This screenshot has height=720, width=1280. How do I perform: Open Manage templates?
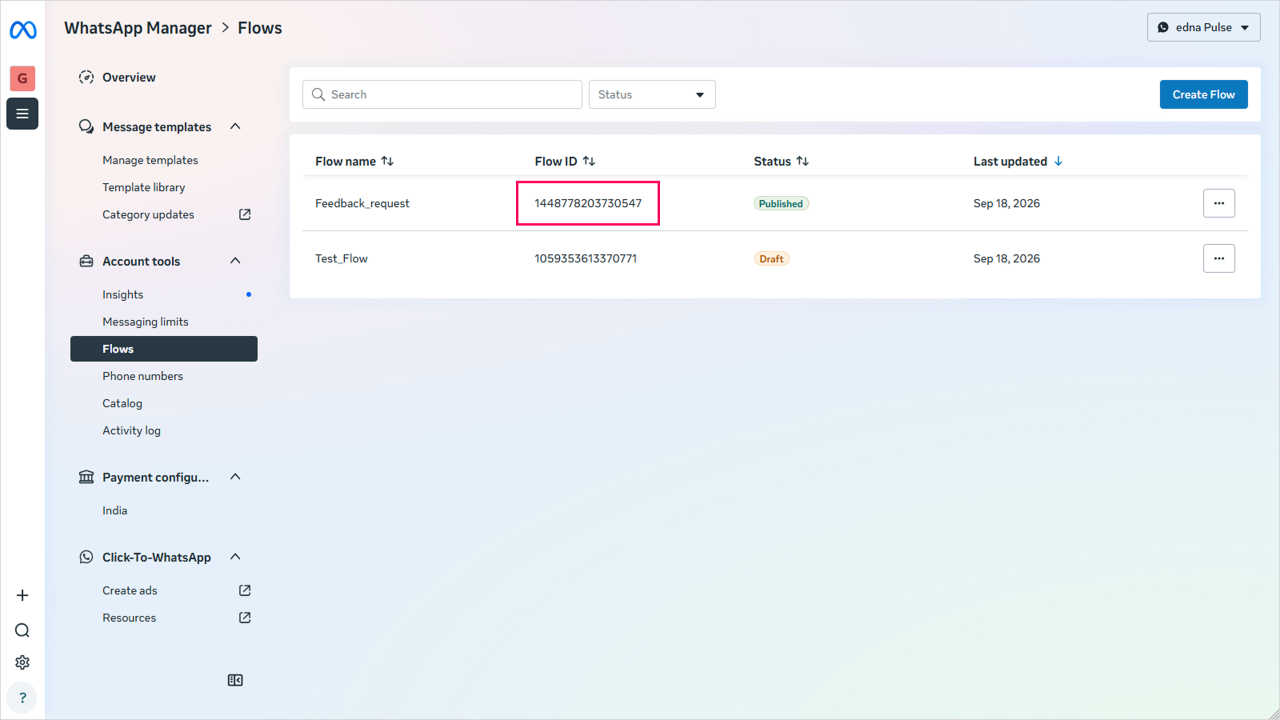pyautogui.click(x=150, y=160)
